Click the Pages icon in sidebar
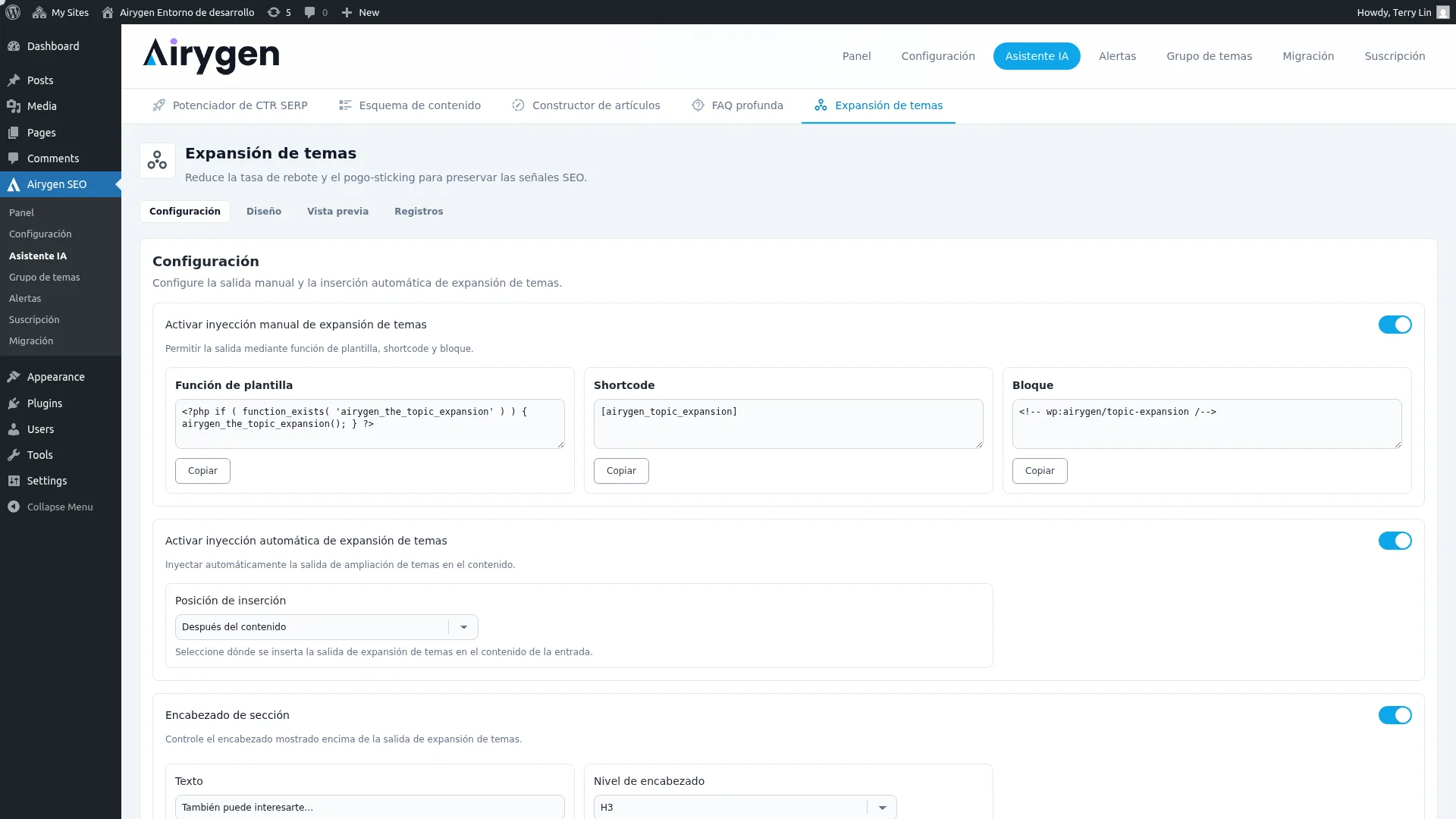This screenshot has height=819, width=1456. click(x=14, y=133)
